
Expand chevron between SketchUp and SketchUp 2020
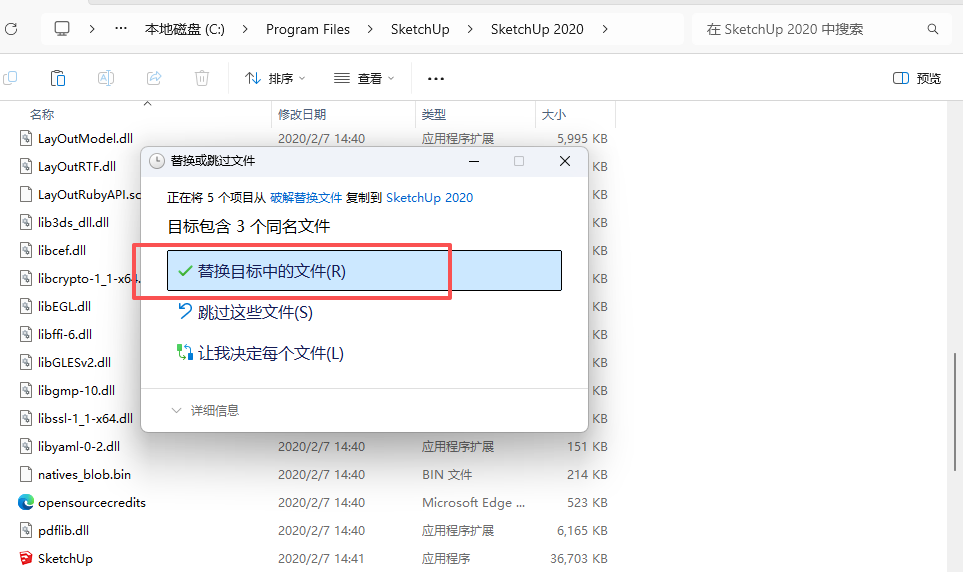470,29
